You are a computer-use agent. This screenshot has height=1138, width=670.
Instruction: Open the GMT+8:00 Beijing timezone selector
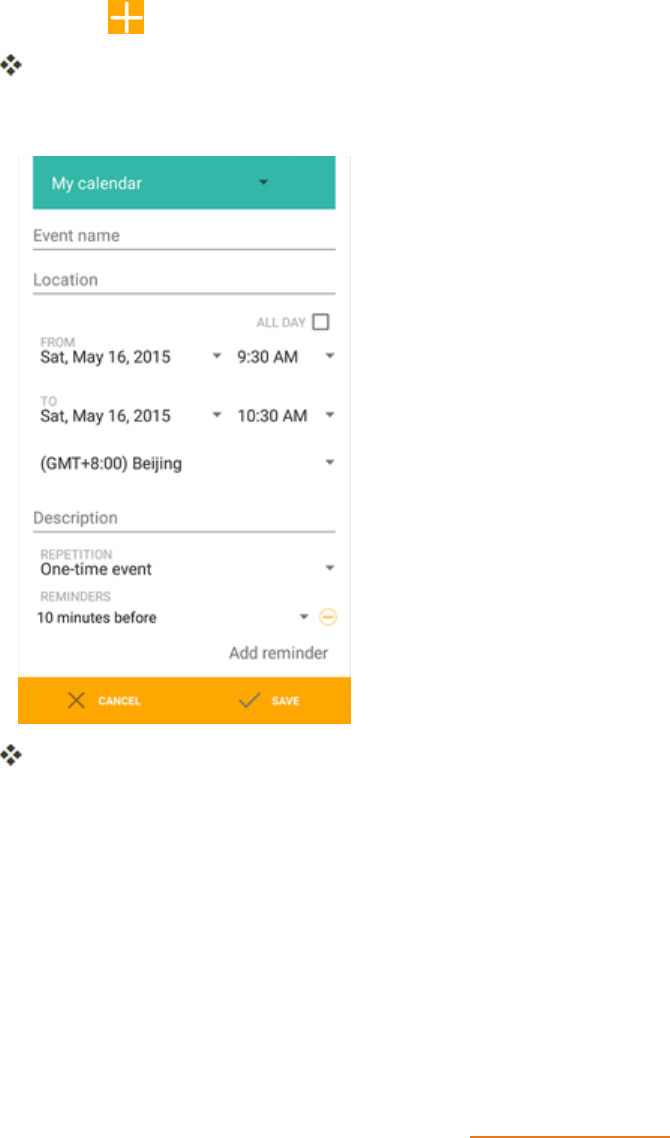[x=185, y=463]
